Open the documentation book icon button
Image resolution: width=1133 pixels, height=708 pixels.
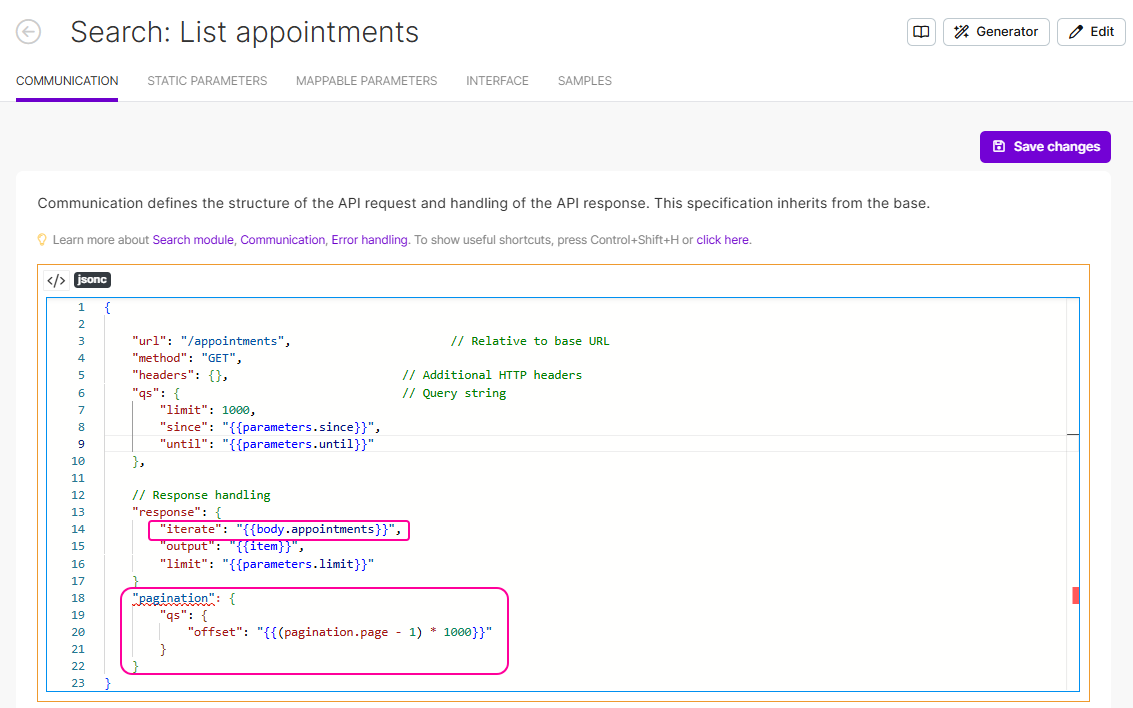(921, 32)
